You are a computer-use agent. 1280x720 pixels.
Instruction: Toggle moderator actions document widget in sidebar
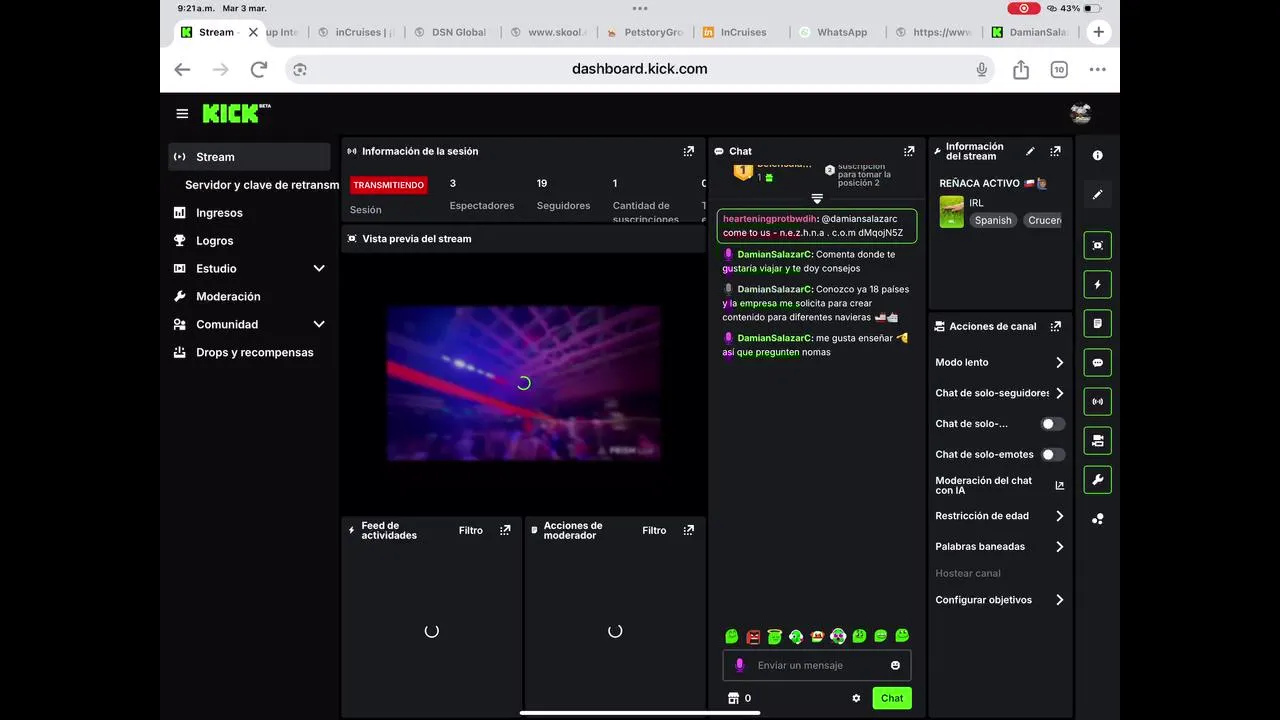1097,323
